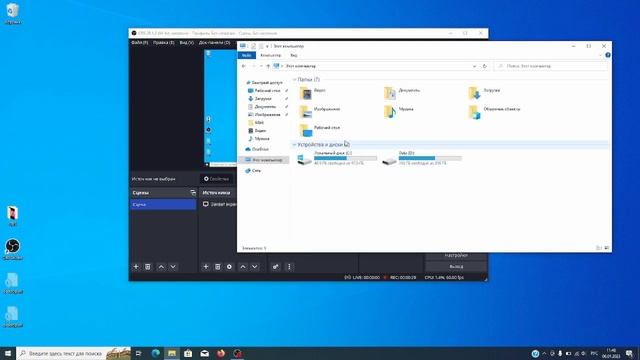
Task: Show hidden system tray icons chevron
Action: [x=544, y=353]
